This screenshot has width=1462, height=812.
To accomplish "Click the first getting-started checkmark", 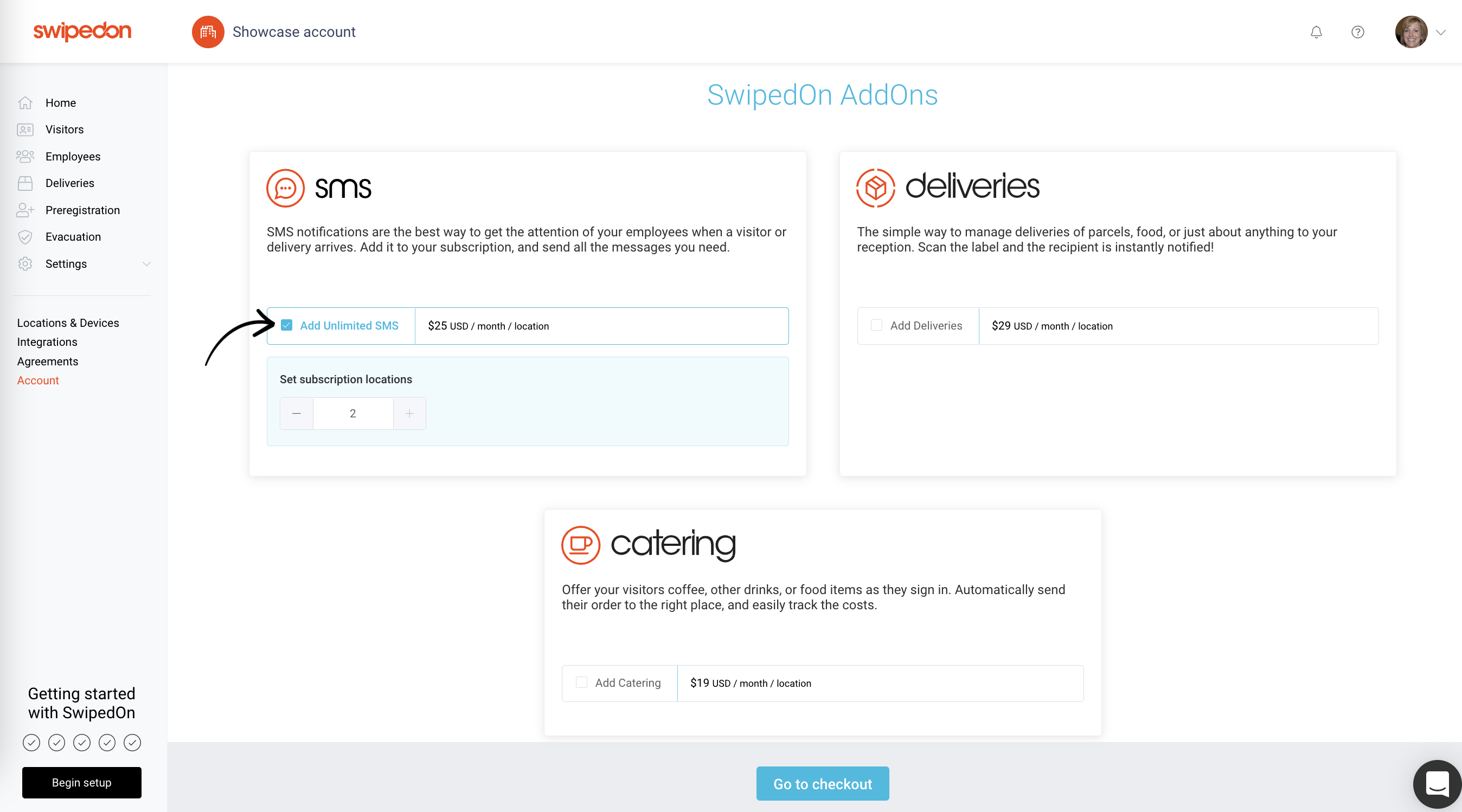I will tap(31, 742).
